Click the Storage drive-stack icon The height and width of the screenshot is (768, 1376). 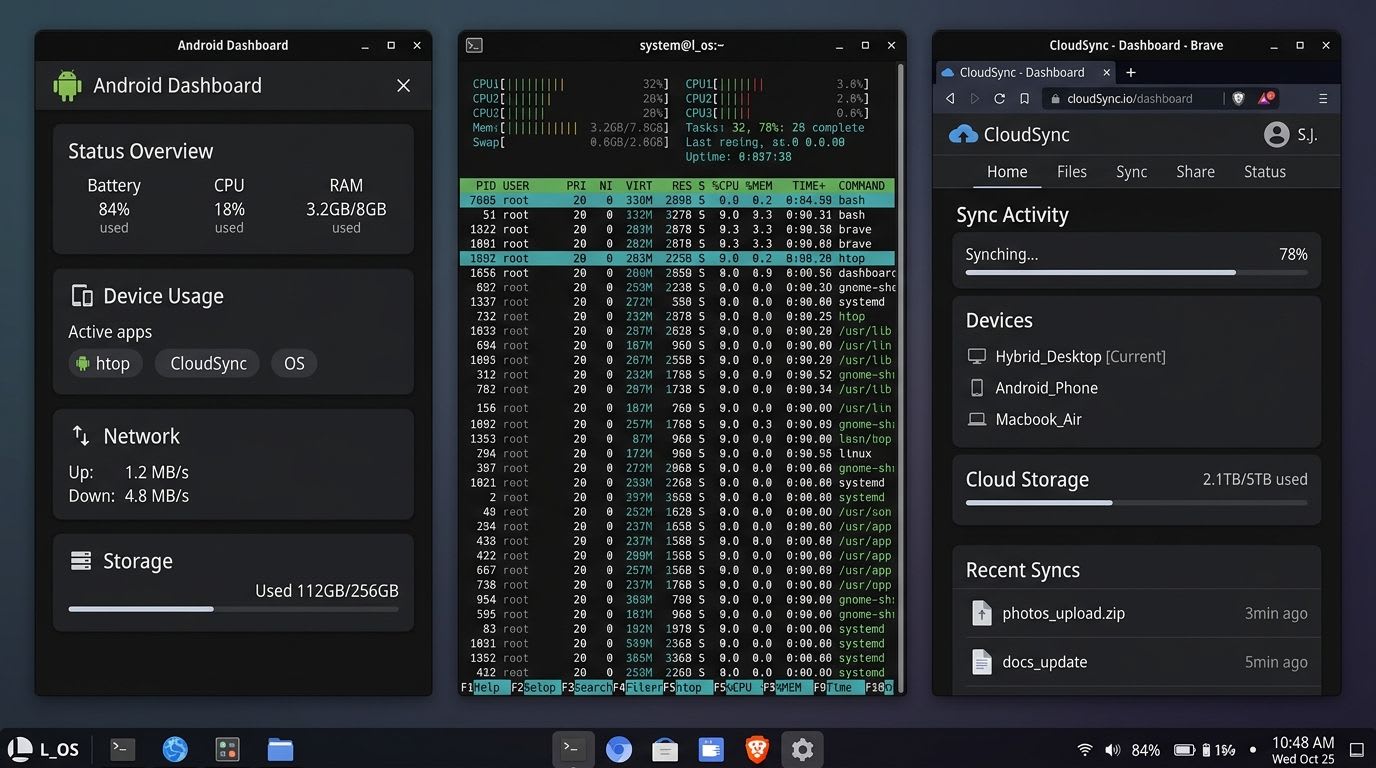pos(81,561)
